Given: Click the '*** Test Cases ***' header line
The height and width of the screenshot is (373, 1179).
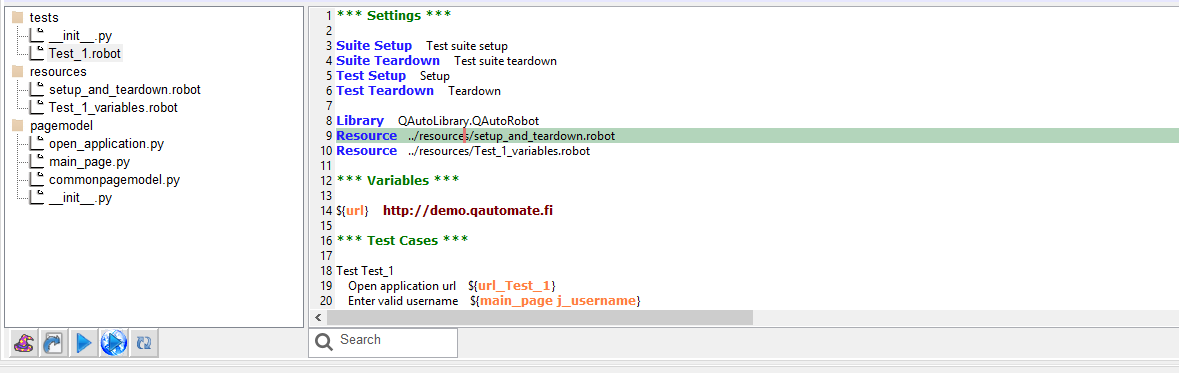Looking at the screenshot, I should point(402,241).
